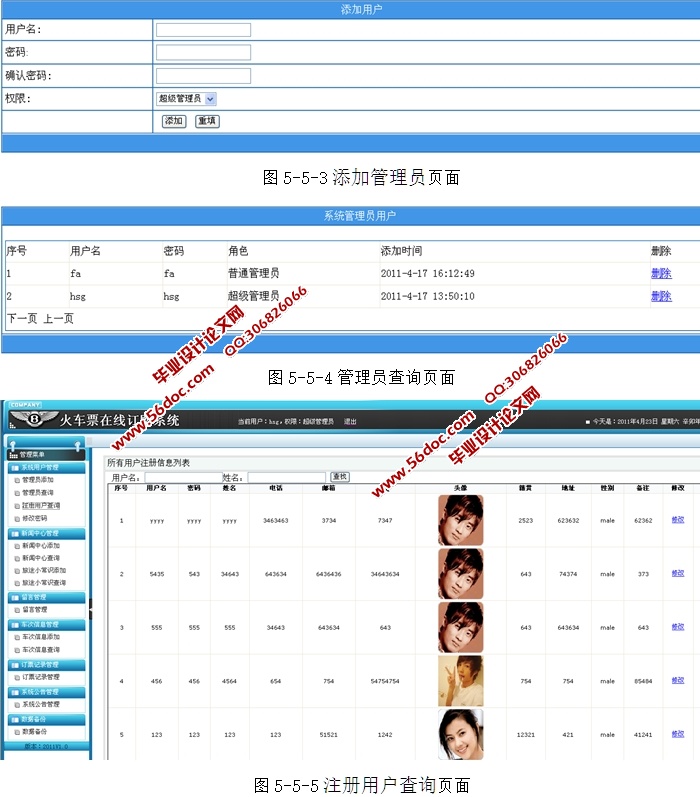Click role cell 普通管理员
This screenshot has width=700, height=797.
[253, 273]
